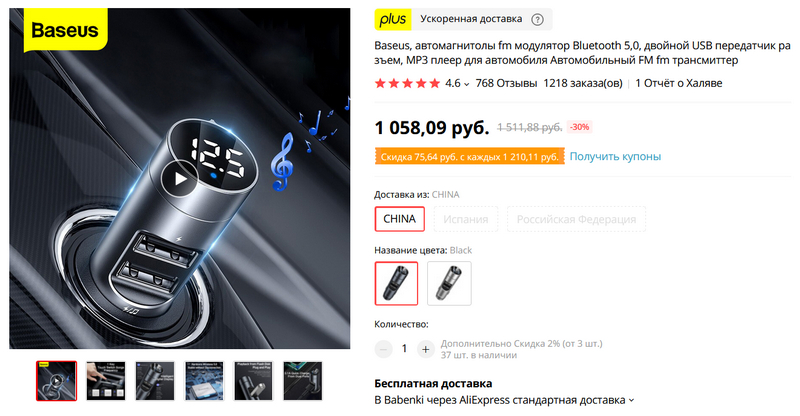Click the help question mark icon
The image size is (800, 416).
tap(537, 19)
